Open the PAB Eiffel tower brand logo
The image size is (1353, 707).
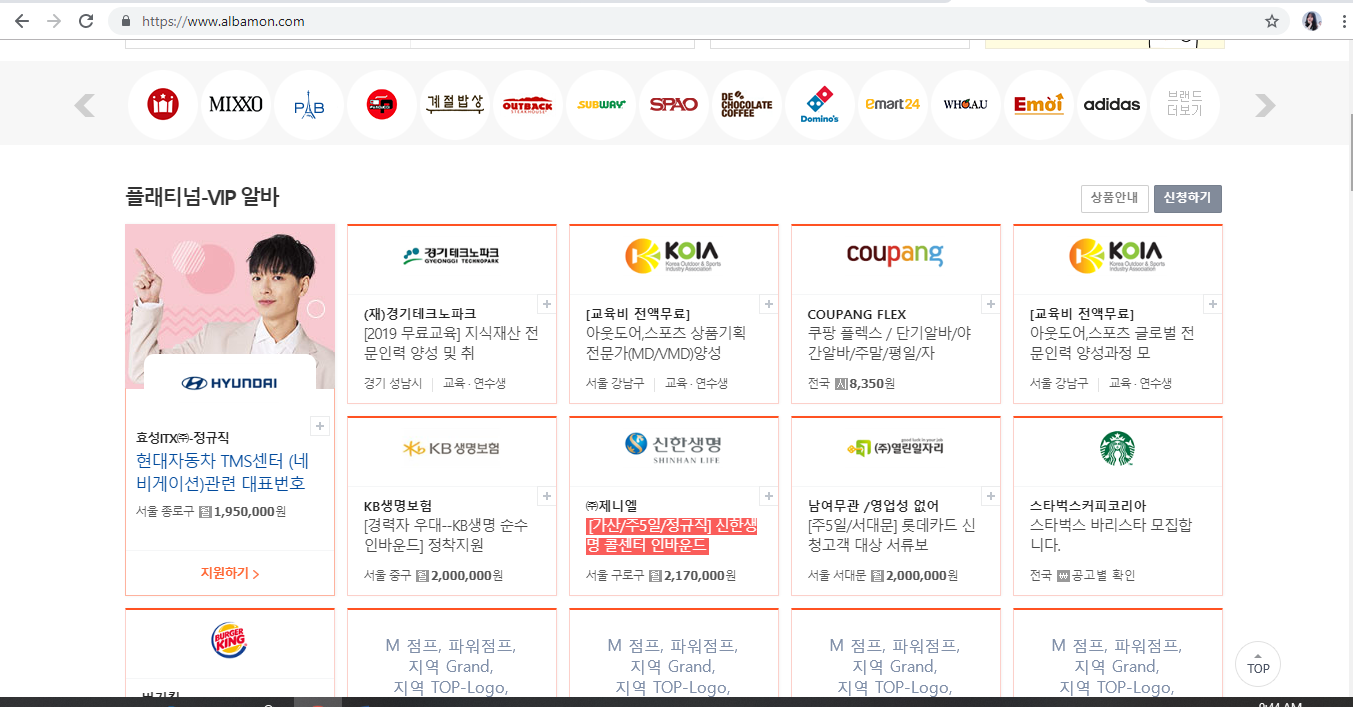(309, 105)
